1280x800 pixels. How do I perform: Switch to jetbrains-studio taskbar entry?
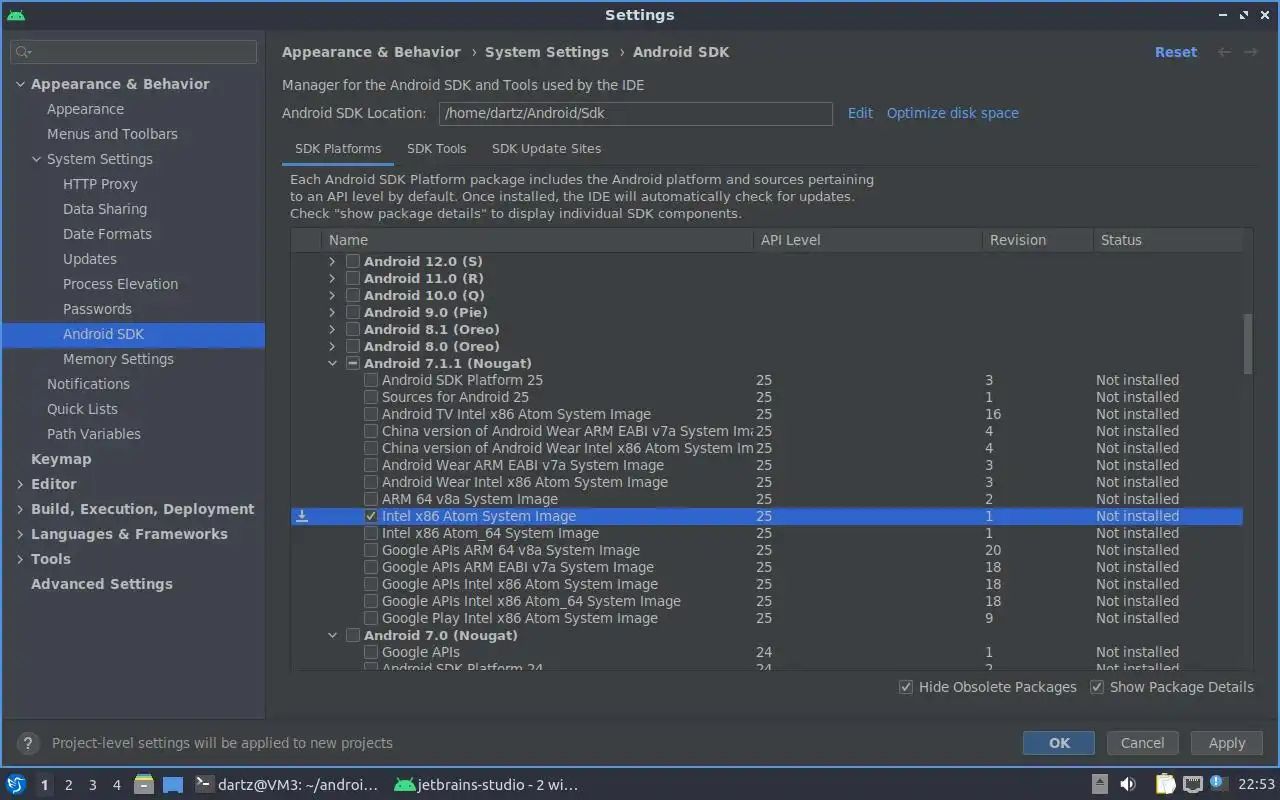point(486,784)
